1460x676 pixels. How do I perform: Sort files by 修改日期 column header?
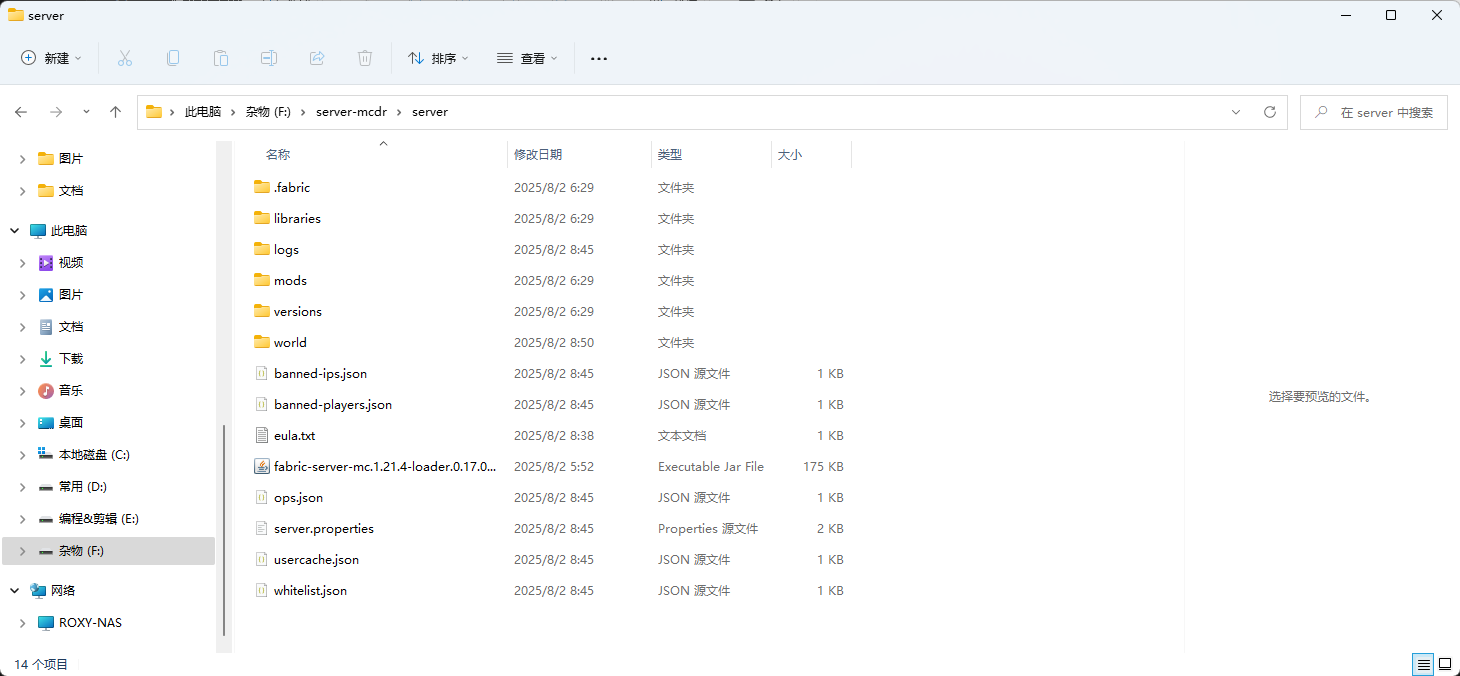[538, 155]
